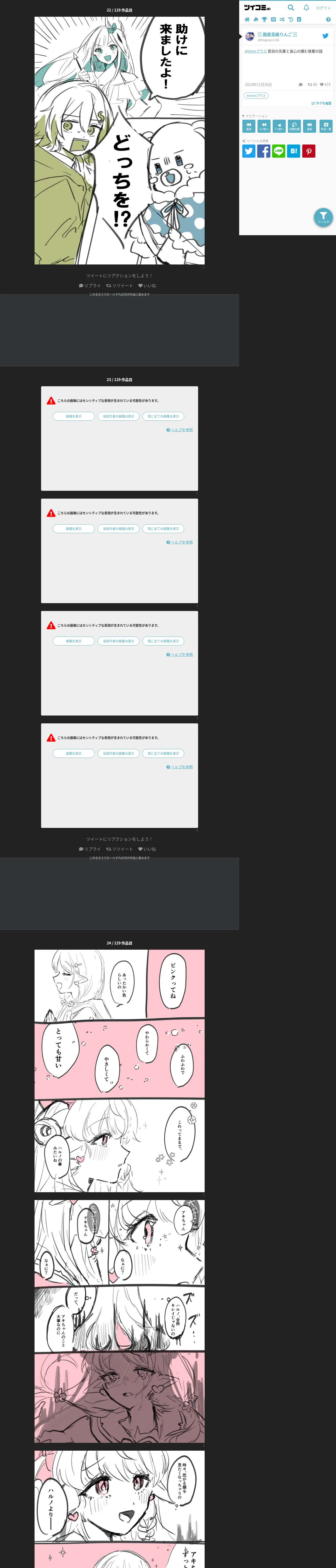Click いいね under work 23
Image resolution: width=336 pixels, height=1568 pixels.
147,849
